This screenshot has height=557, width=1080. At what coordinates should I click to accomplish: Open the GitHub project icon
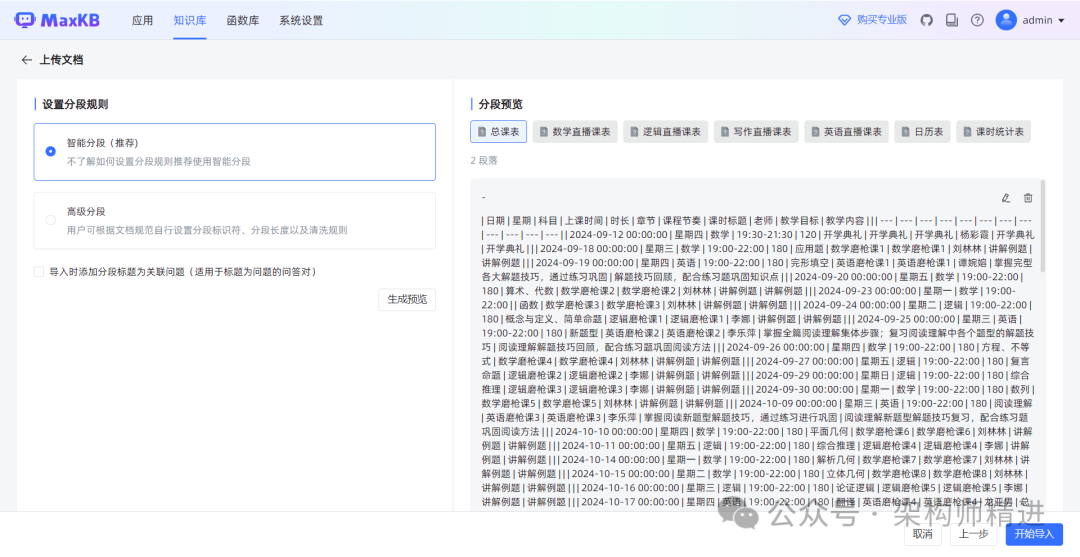[x=926, y=20]
